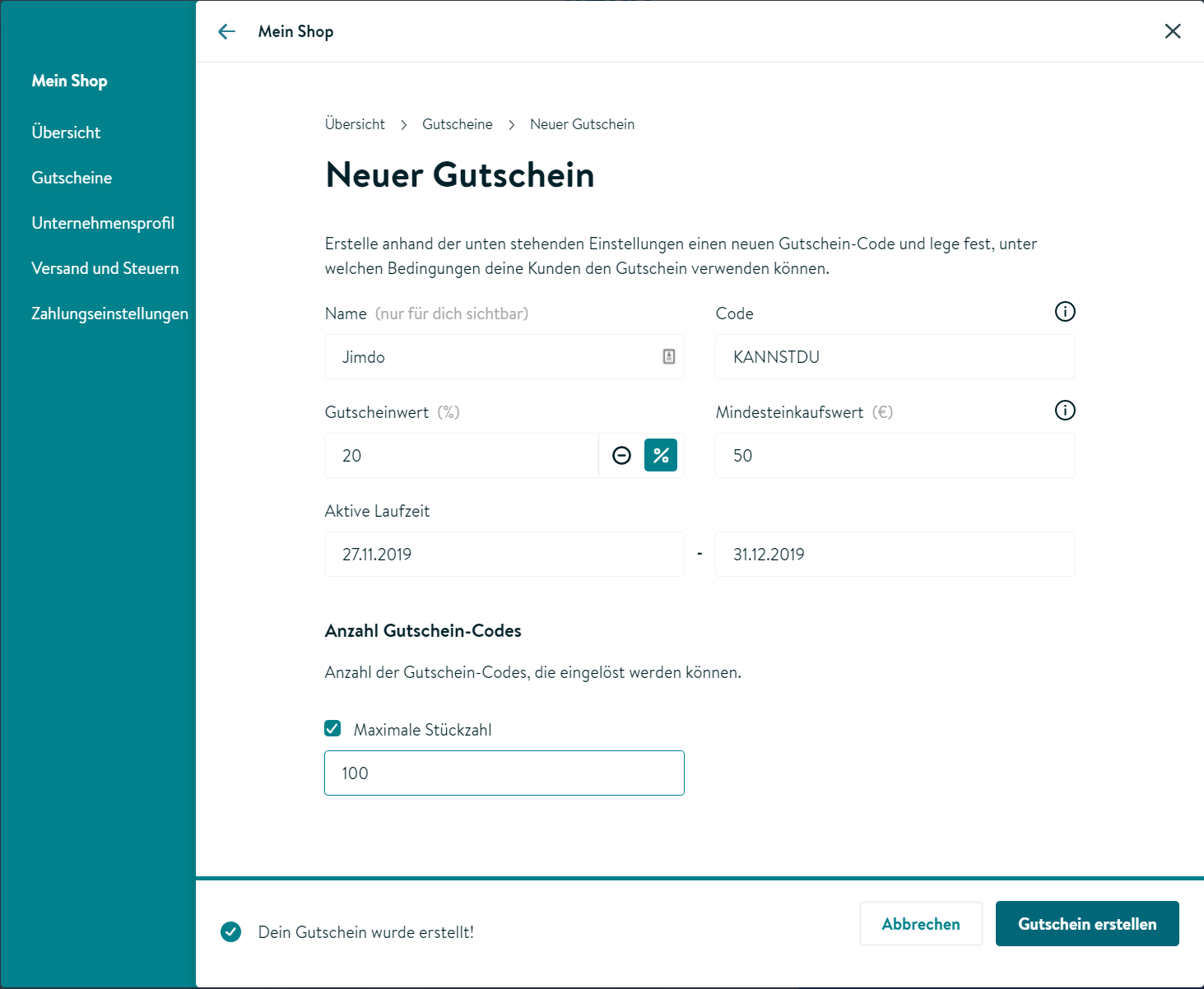The image size is (1204, 989).
Task: Focus the Code field containing KANNSTDU
Action: 895,357
